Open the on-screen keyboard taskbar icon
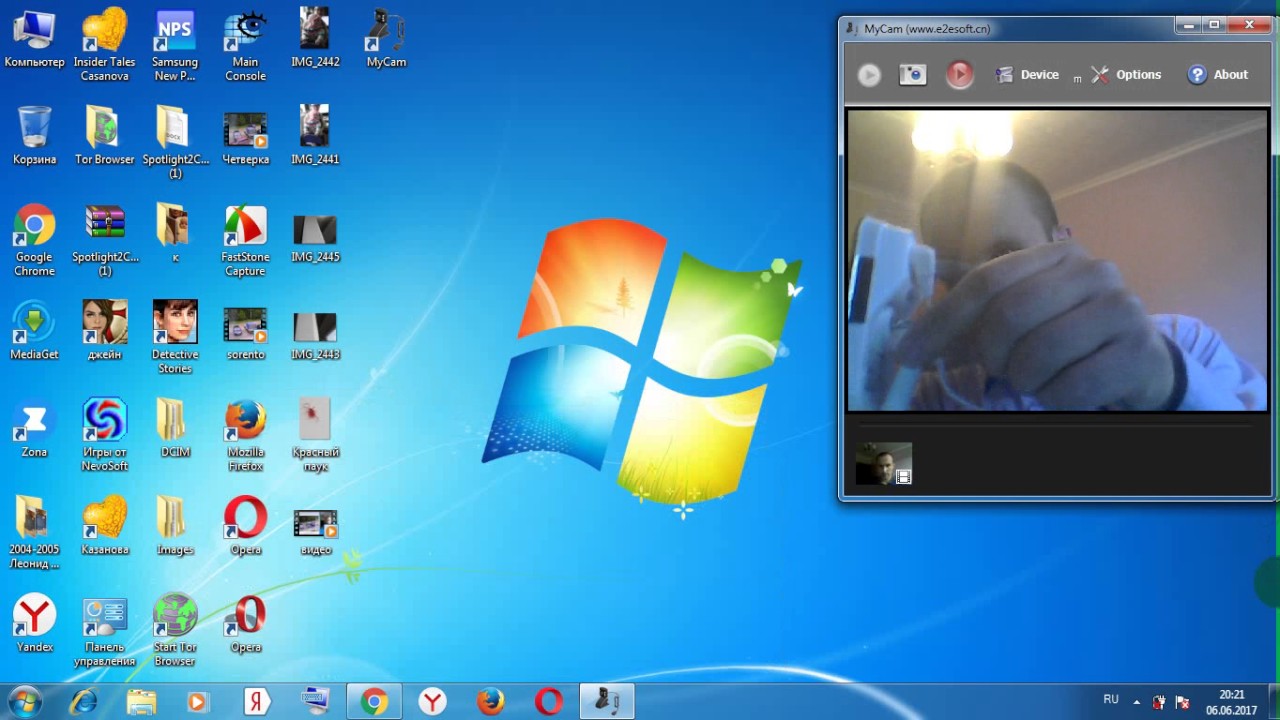 (x=315, y=702)
